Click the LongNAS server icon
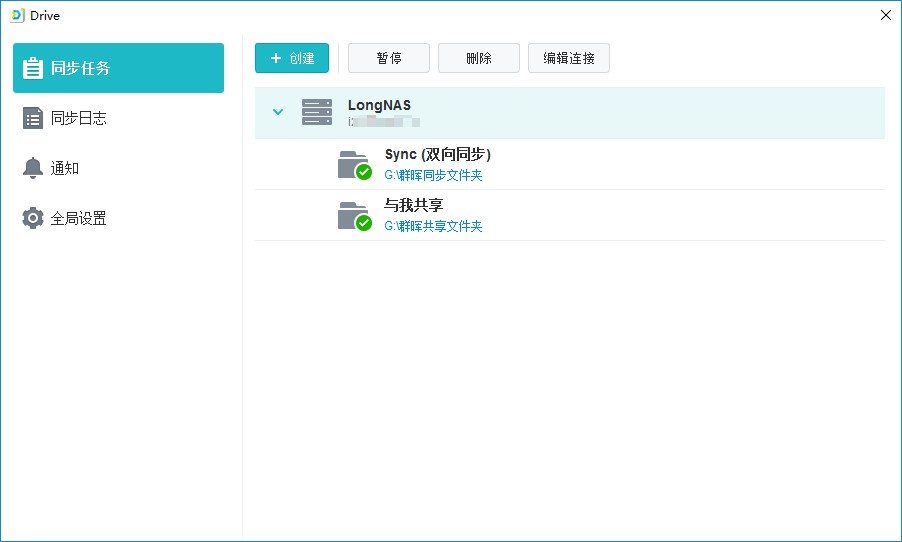Viewport: 902px width, 542px height. tap(317, 113)
